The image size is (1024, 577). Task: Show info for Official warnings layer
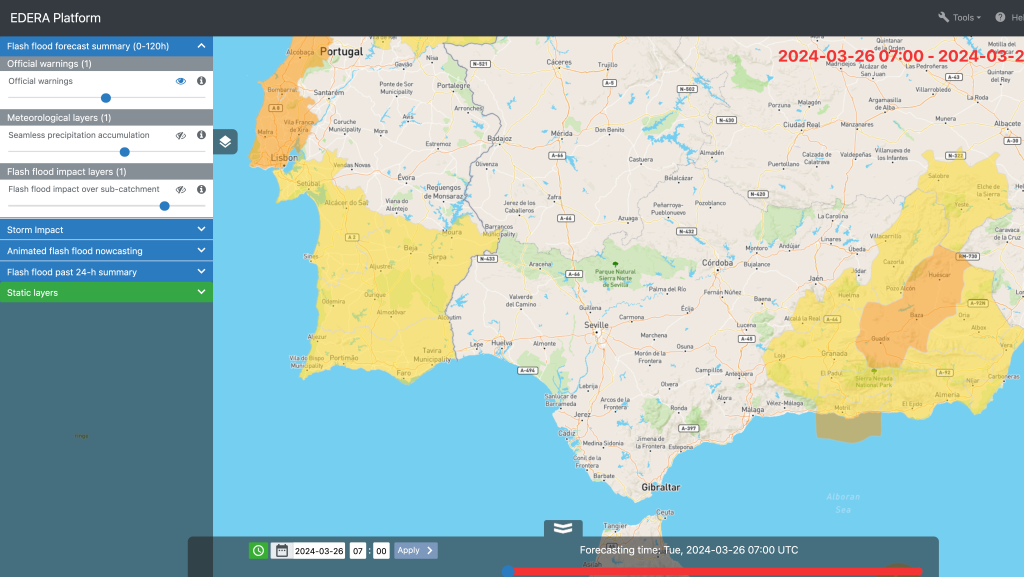pyautogui.click(x=201, y=81)
